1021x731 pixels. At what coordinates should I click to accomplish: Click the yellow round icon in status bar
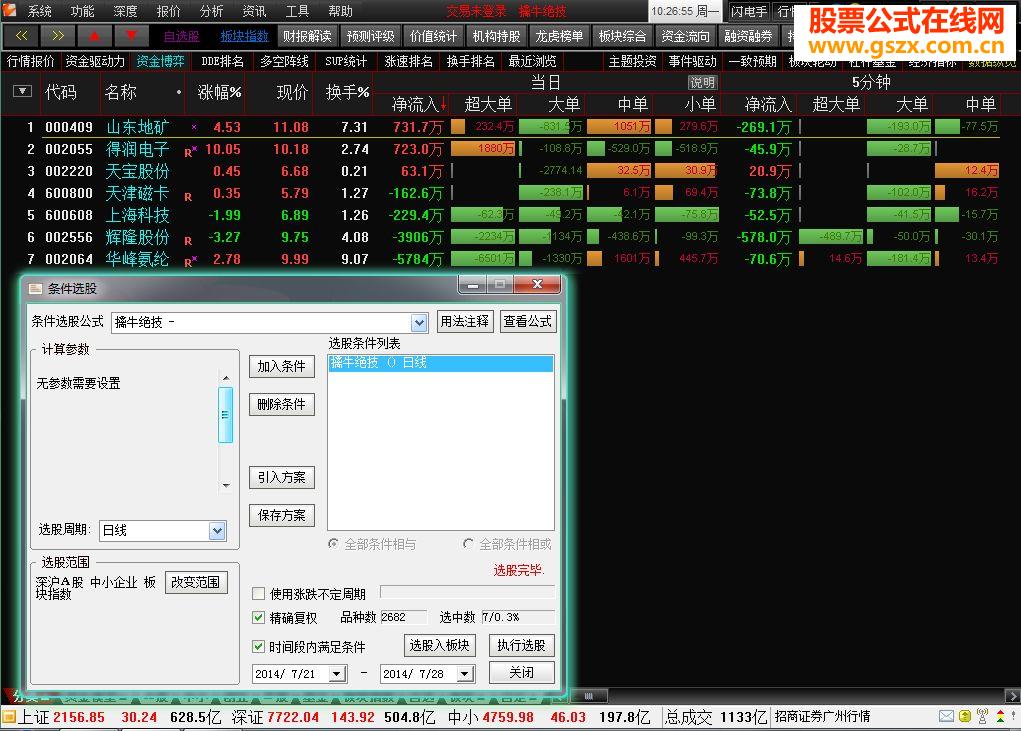pyautogui.click(x=964, y=717)
